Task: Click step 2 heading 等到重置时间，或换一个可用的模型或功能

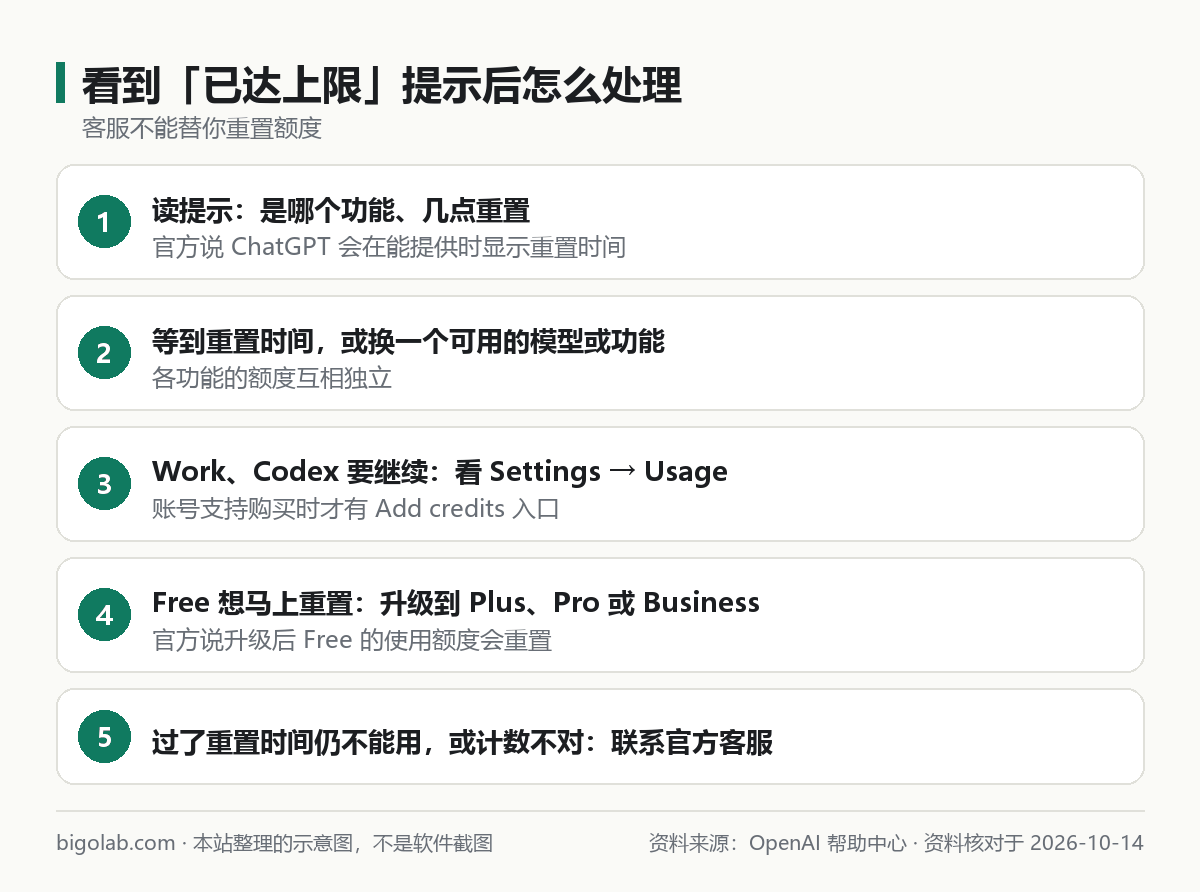Action: tap(408, 342)
